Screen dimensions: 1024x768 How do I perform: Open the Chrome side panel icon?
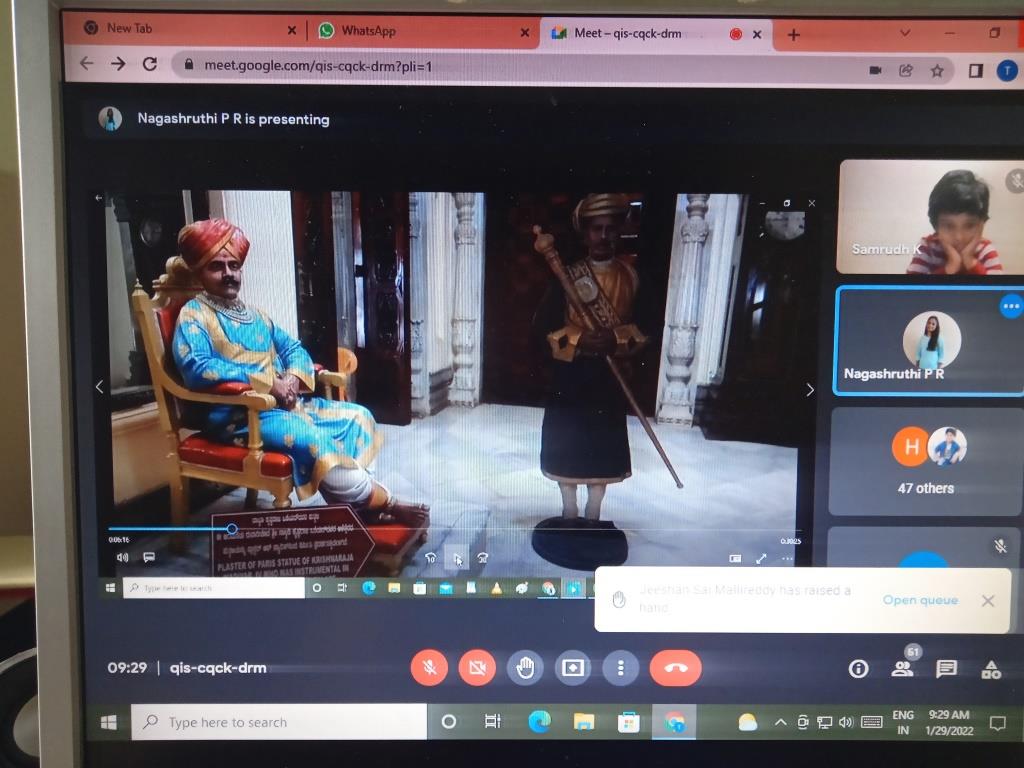tap(976, 71)
